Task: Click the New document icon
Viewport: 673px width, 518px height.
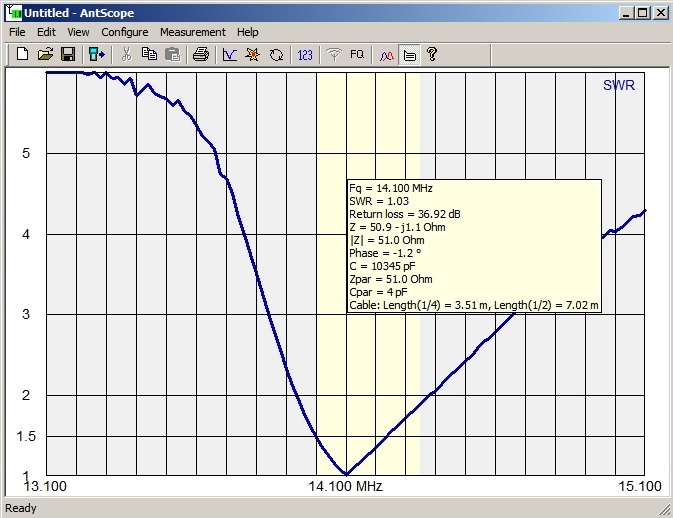Action: (x=22, y=55)
